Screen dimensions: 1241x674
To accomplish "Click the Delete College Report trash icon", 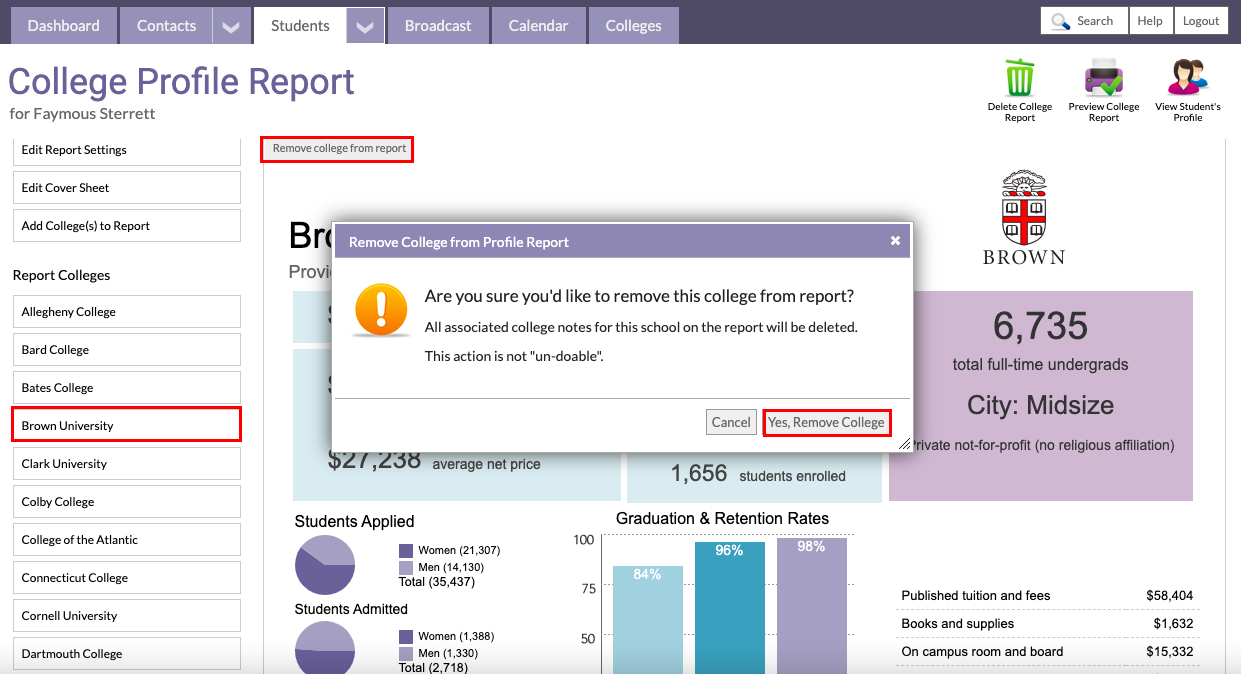I will (x=1020, y=78).
